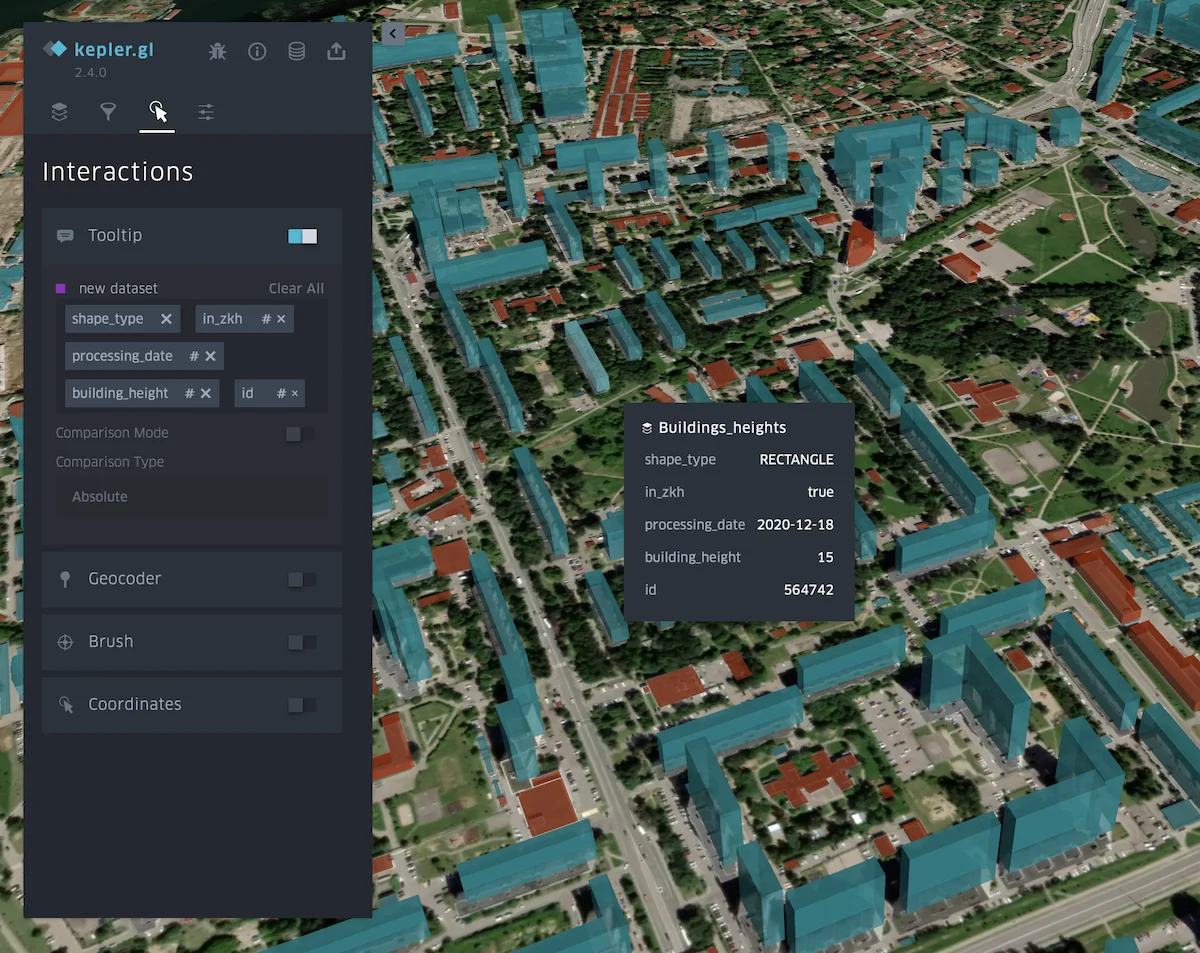Open the Absolute comparison type dropdown
Screen dimensions: 1200x953
click(192, 497)
